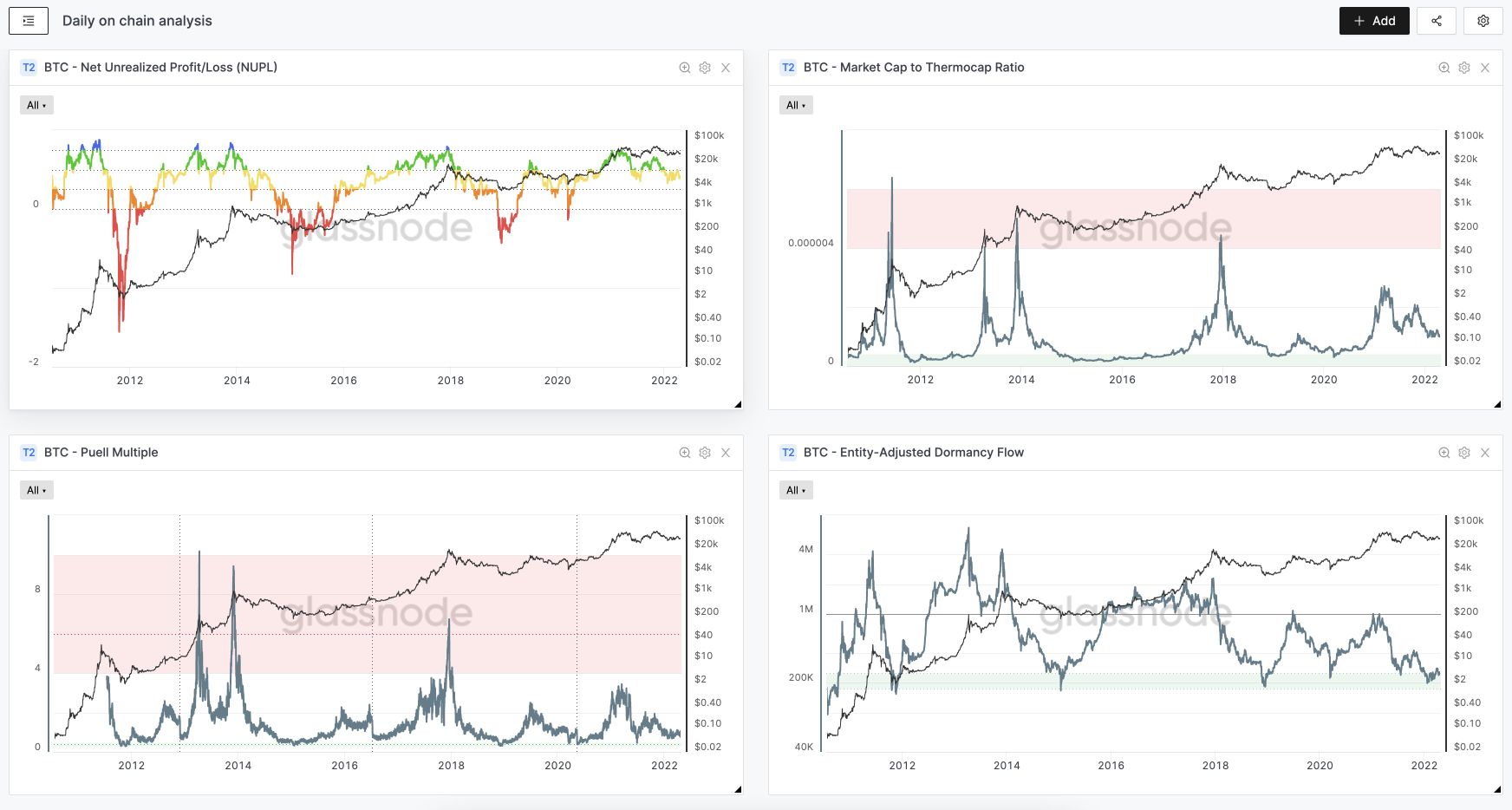Viewport: 1512px width, 810px height.
Task: Expand the NUPL time range dropdown
Action: [36, 105]
